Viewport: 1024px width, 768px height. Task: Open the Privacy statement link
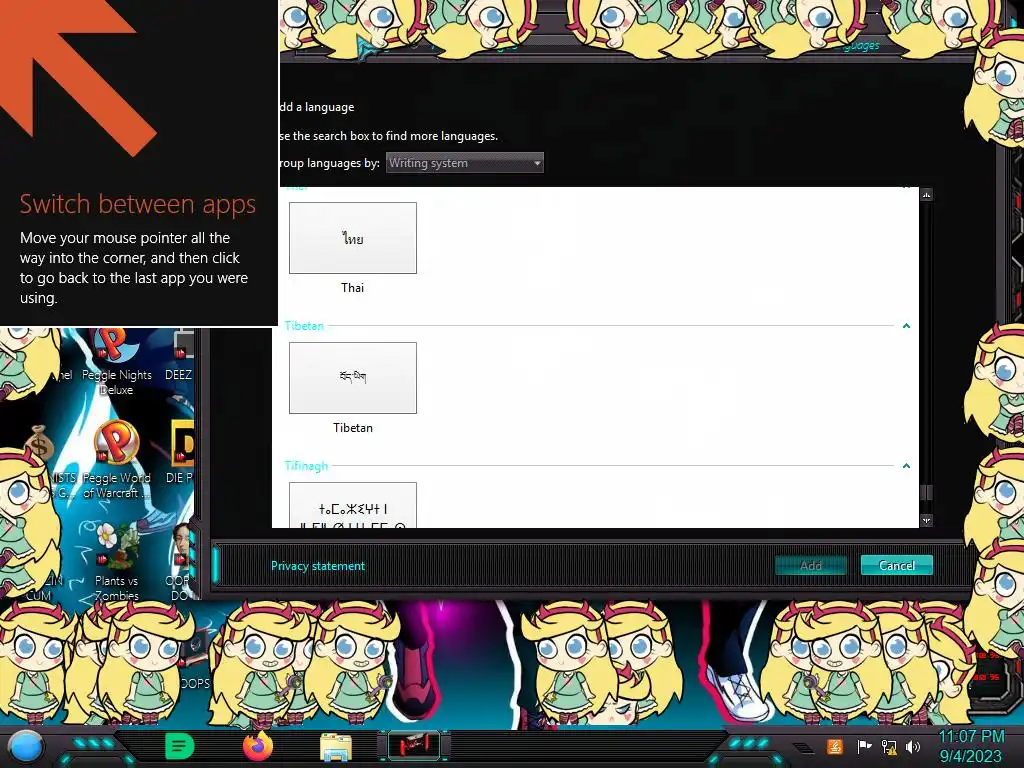[x=318, y=566]
